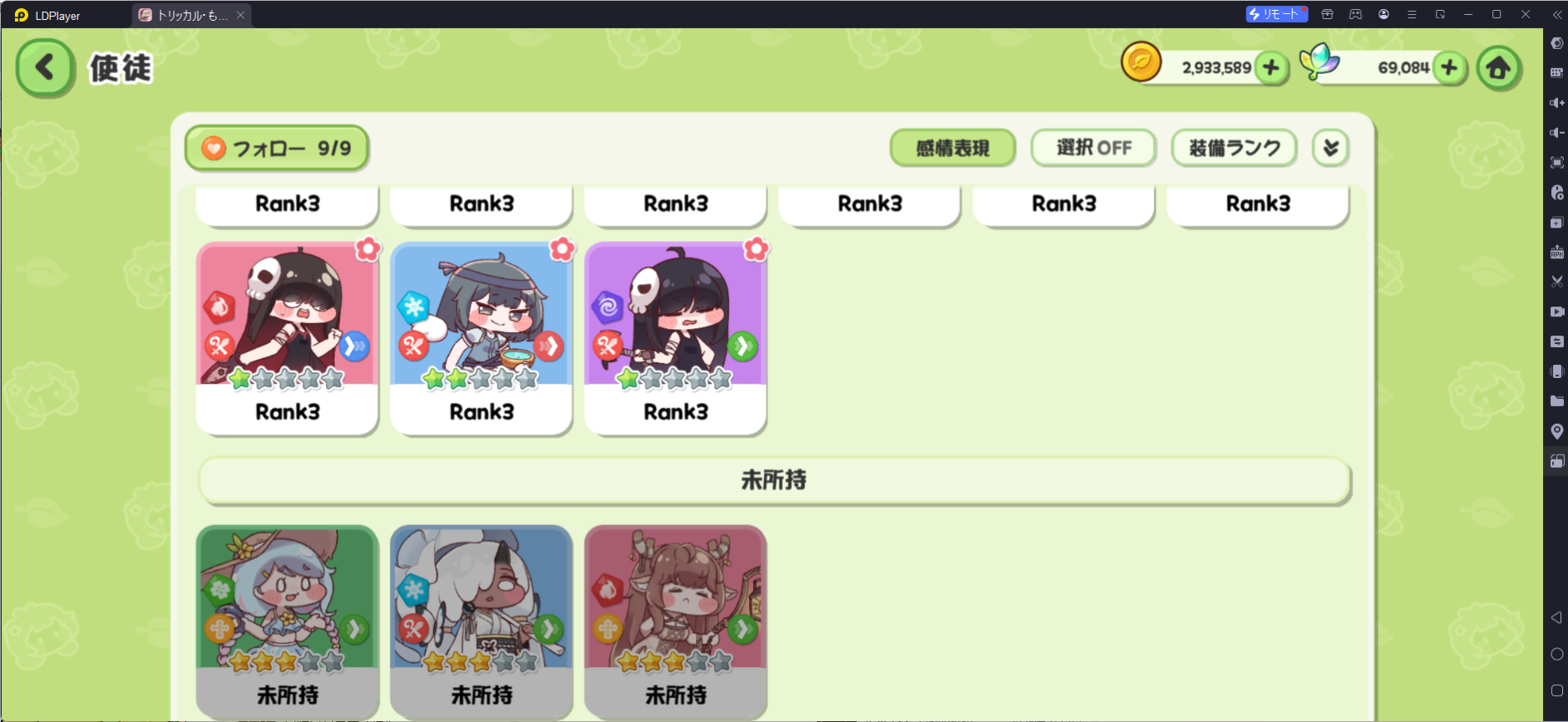Return to home via house icon
Screen dimensions: 1568x722
[1499, 68]
